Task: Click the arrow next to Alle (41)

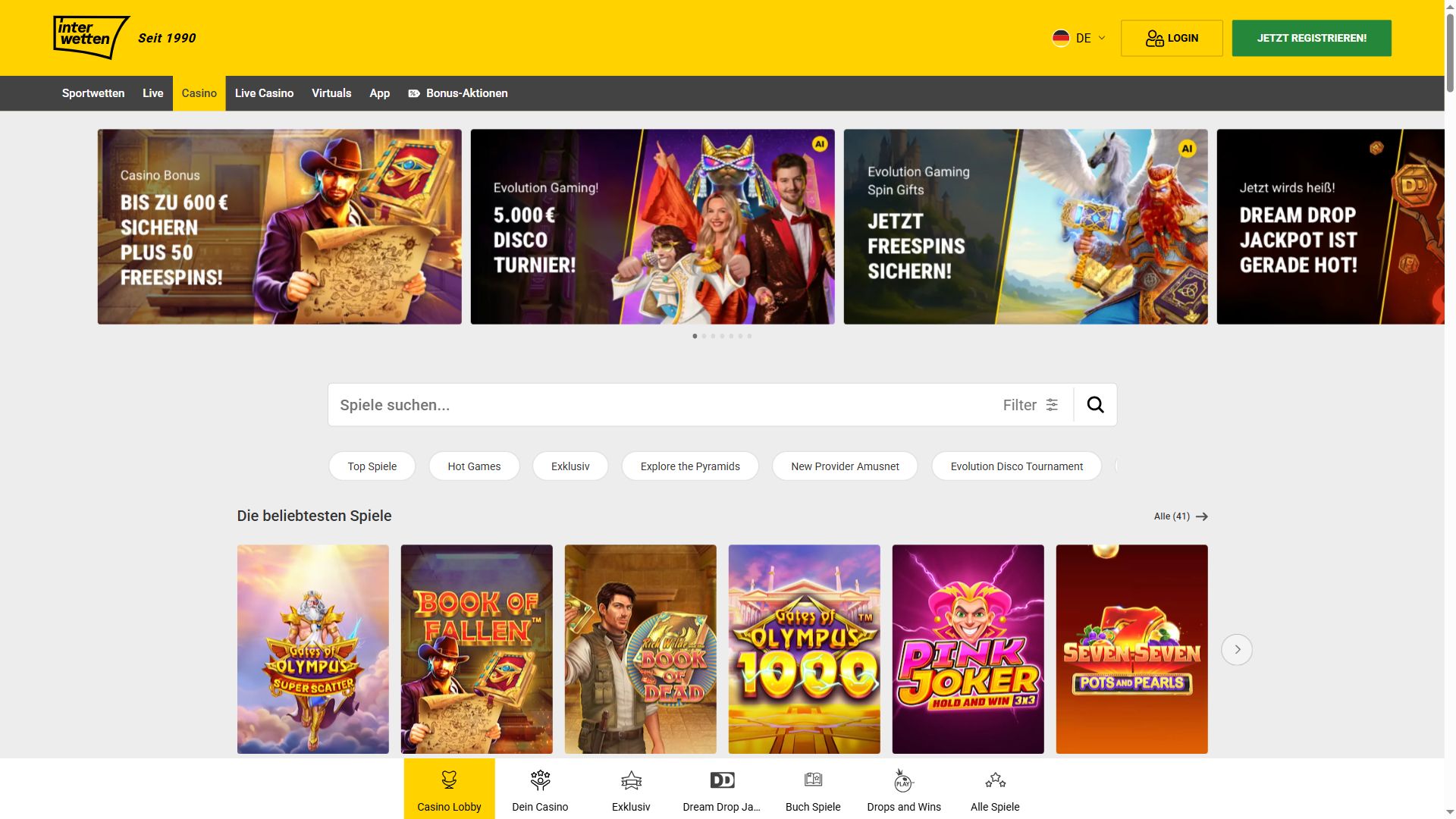Action: tap(1202, 516)
